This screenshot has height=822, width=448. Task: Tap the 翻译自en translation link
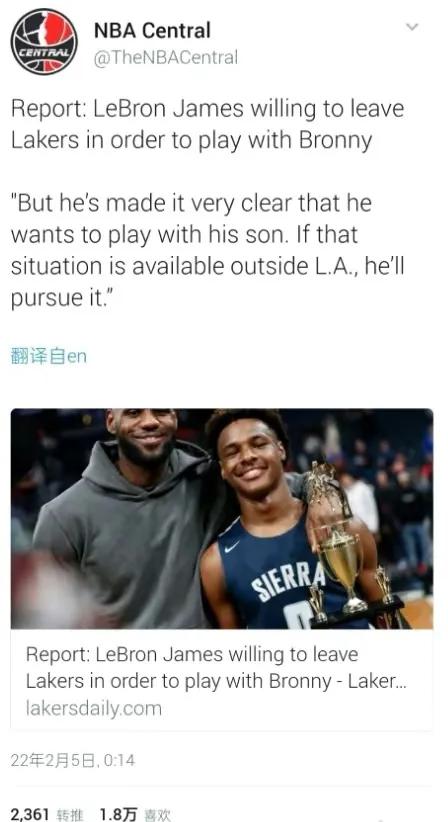[48, 356]
